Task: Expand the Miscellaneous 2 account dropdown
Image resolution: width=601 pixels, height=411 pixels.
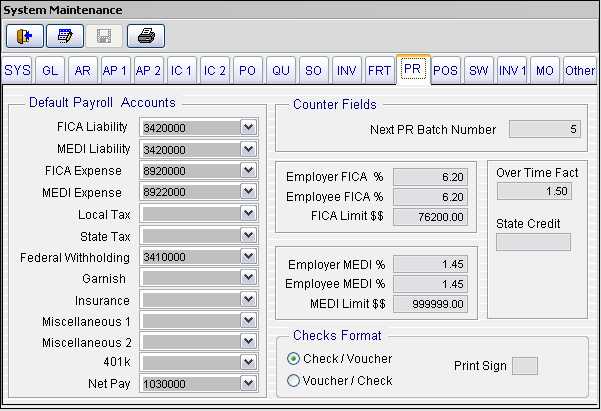Action: tap(248, 342)
